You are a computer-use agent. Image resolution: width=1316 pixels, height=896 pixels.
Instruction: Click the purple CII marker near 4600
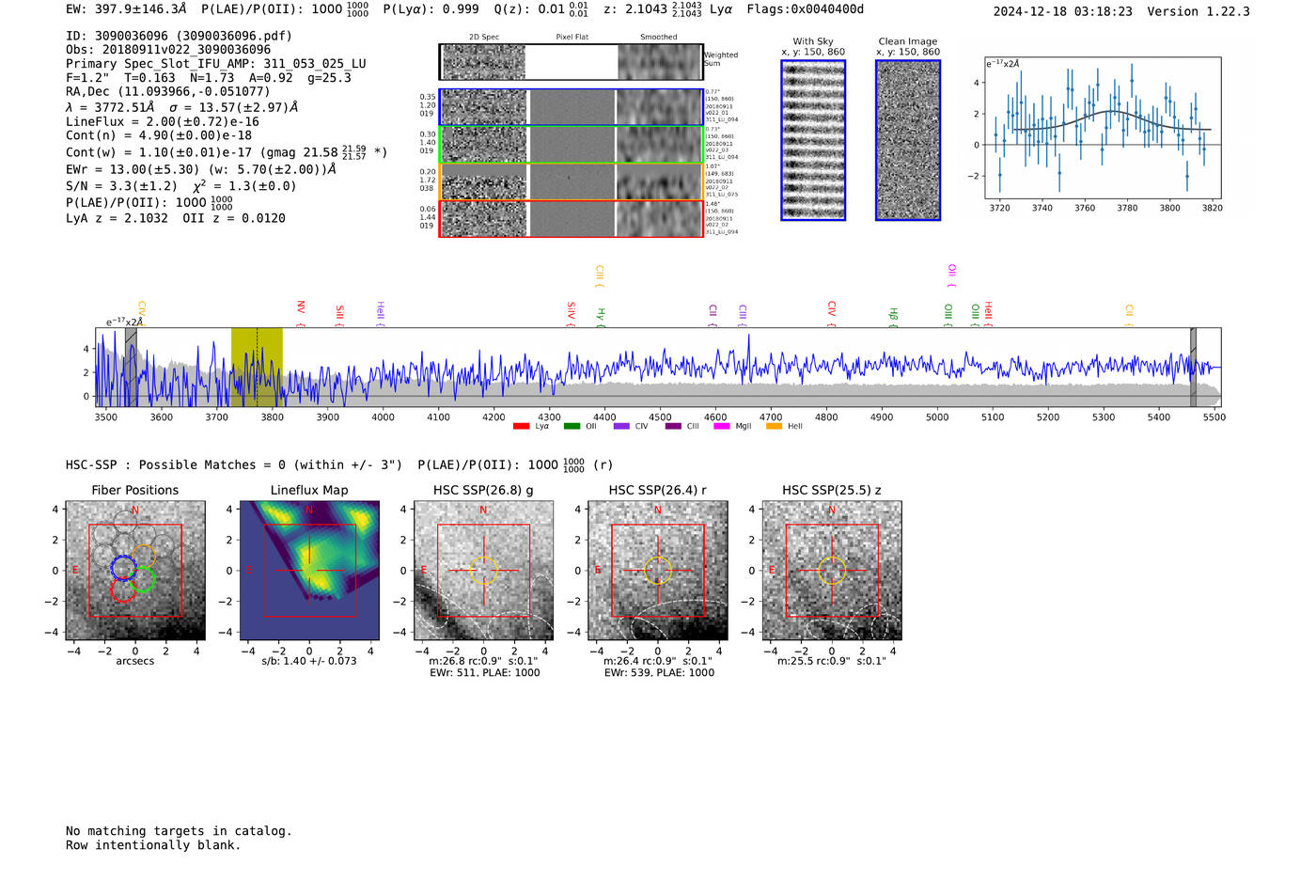(x=713, y=315)
